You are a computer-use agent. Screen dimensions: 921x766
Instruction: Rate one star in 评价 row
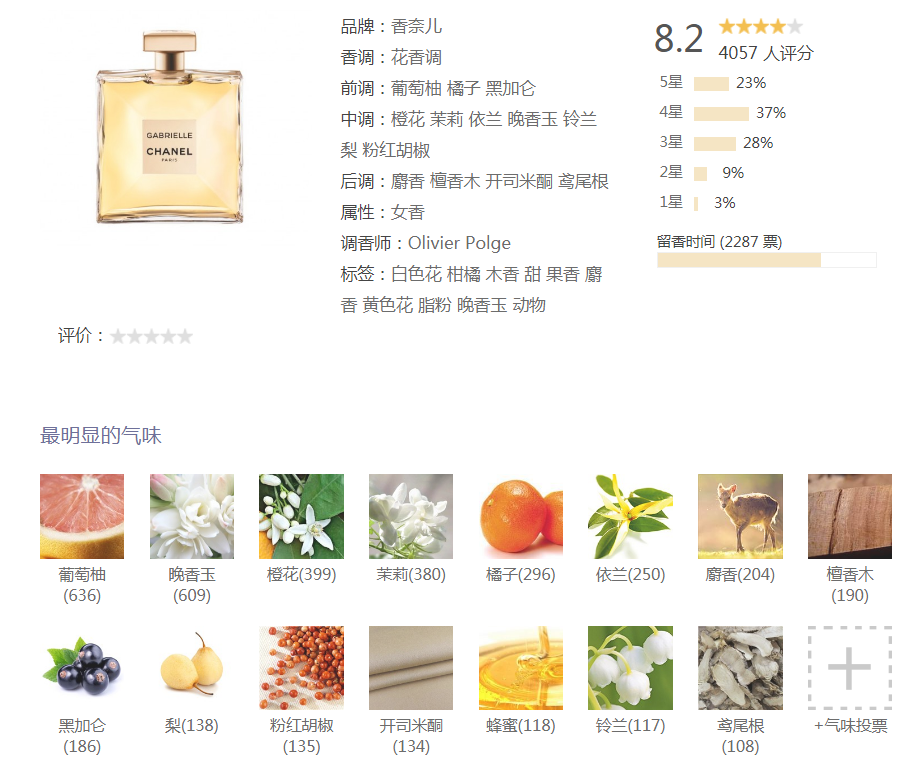click(117, 337)
